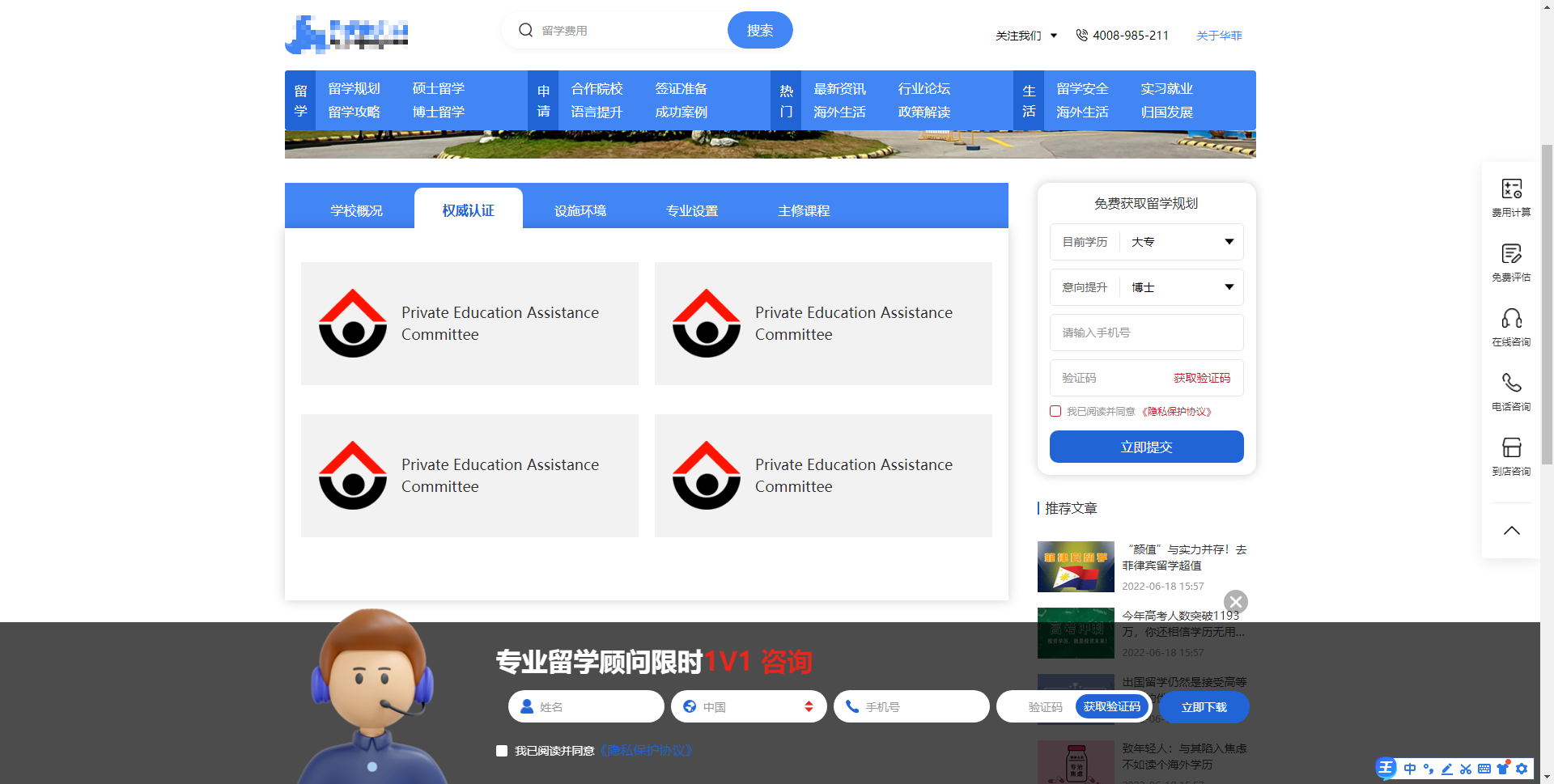Viewport: 1554px width, 784px height.
Task: Open the 归国发展 nav item
Action: pos(1166,112)
